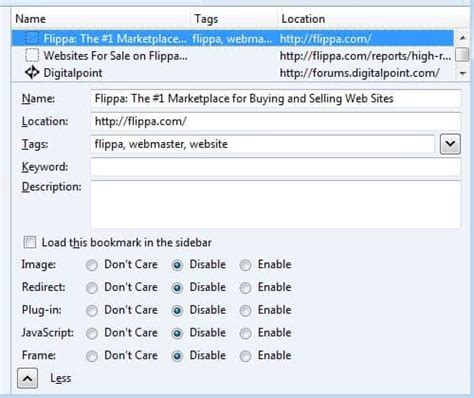Viewport: 474px width, 398px height.
Task: Select Enable for JavaScript
Action: pyautogui.click(x=245, y=333)
